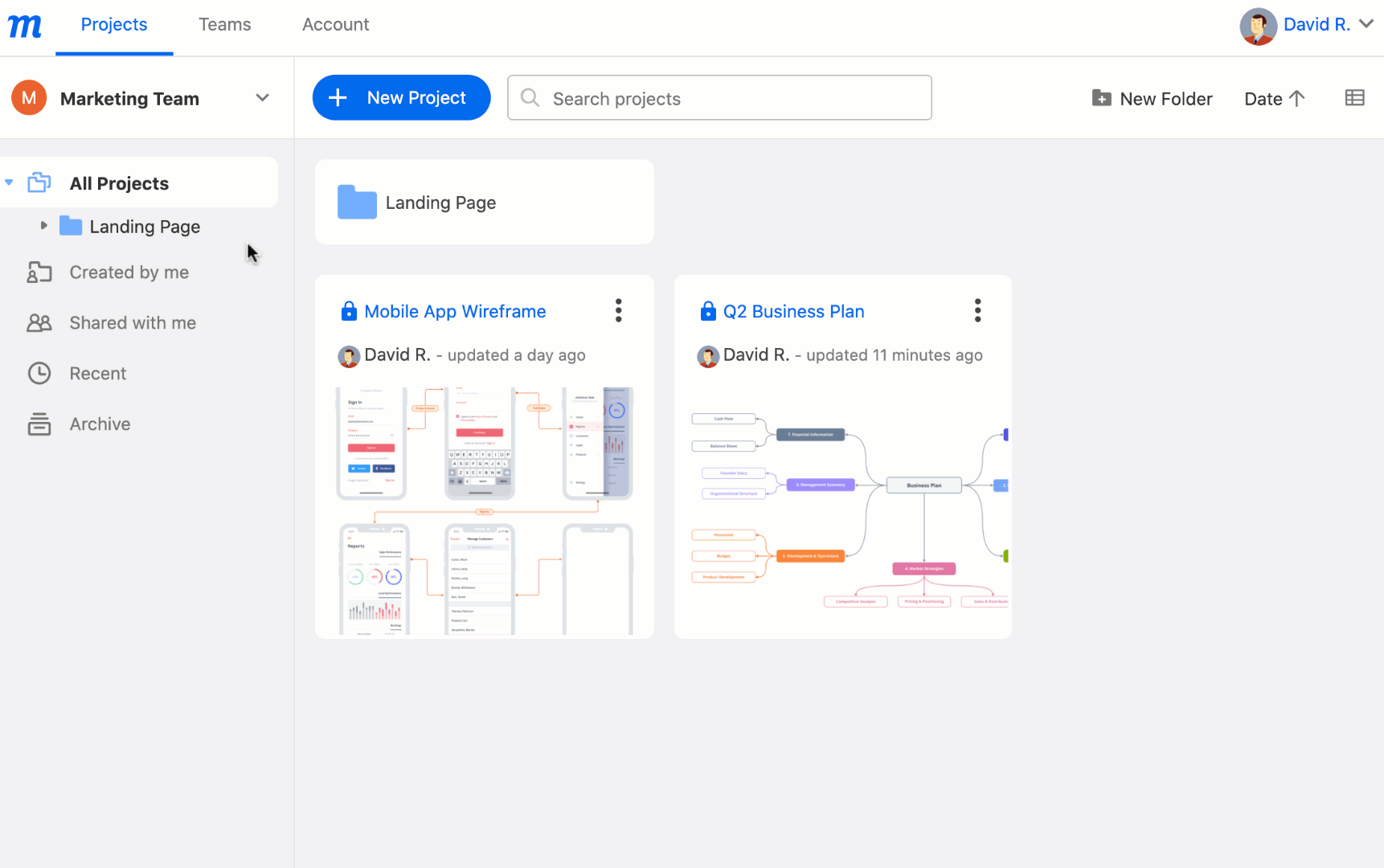This screenshot has height=868, width=1384.
Task: Select the Shared with me icon
Action: click(39, 322)
